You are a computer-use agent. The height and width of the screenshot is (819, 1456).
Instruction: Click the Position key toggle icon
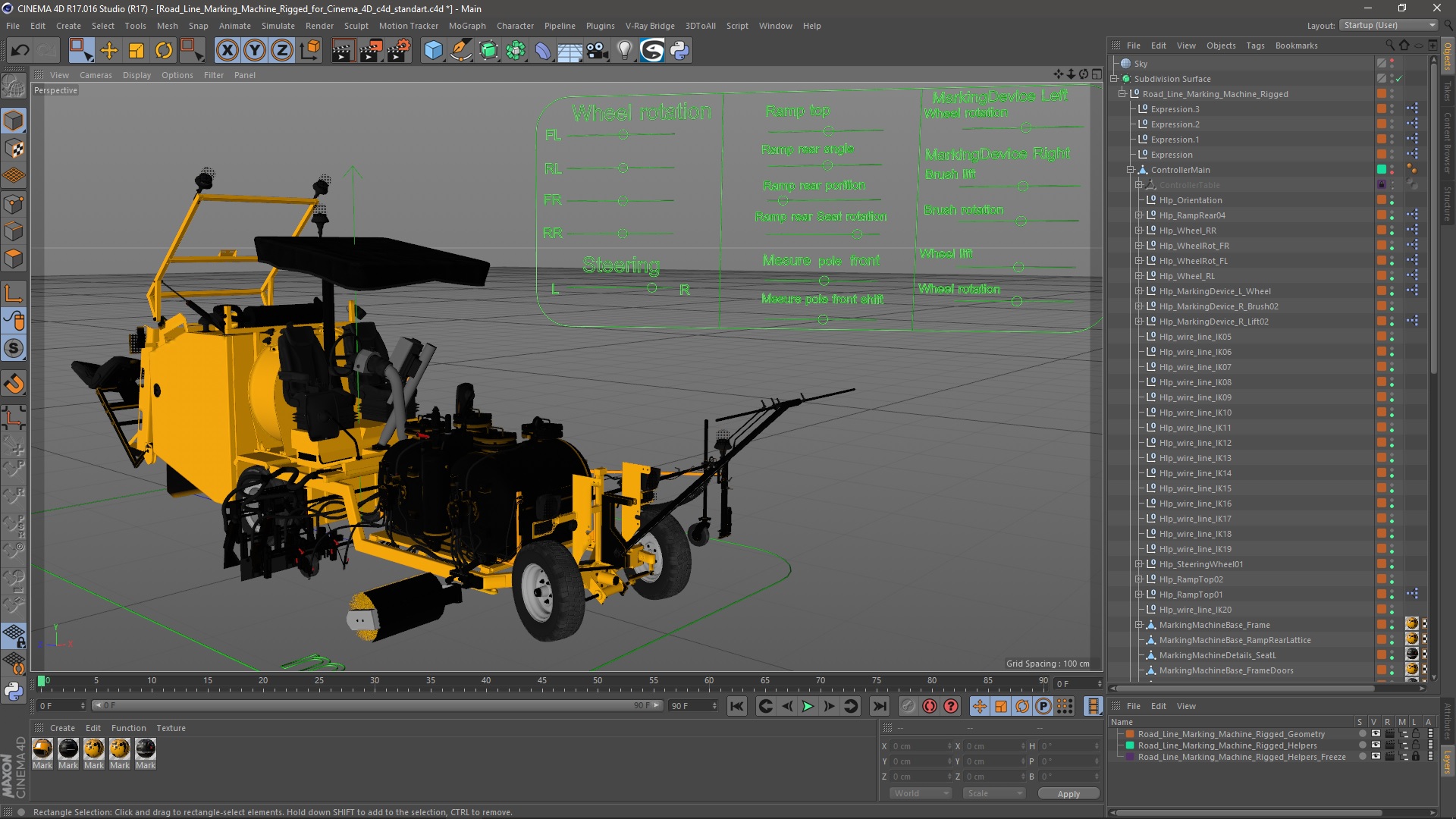click(980, 706)
